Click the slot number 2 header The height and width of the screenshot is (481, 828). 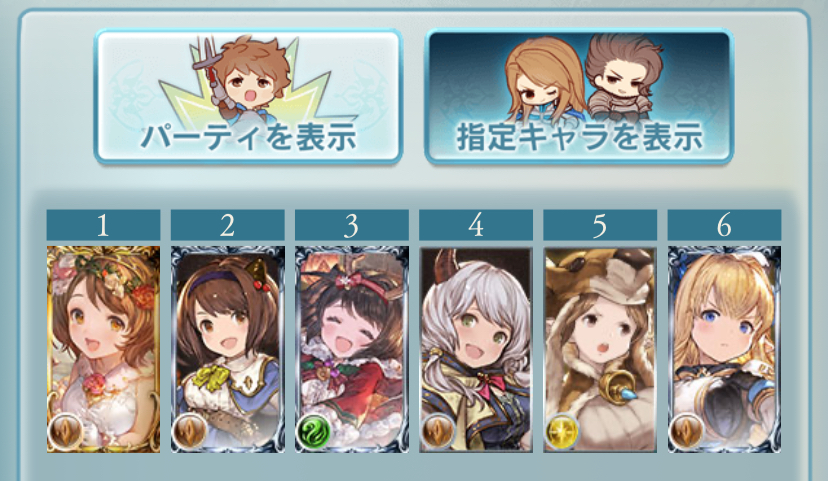pyautogui.click(x=228, y=225)
